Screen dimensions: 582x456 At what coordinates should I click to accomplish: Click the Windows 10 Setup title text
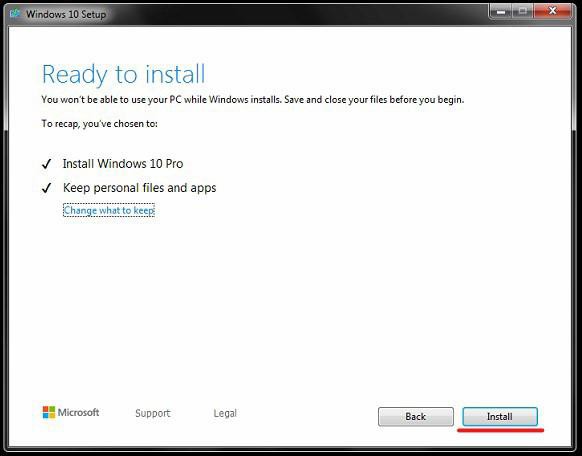[66, 14]
